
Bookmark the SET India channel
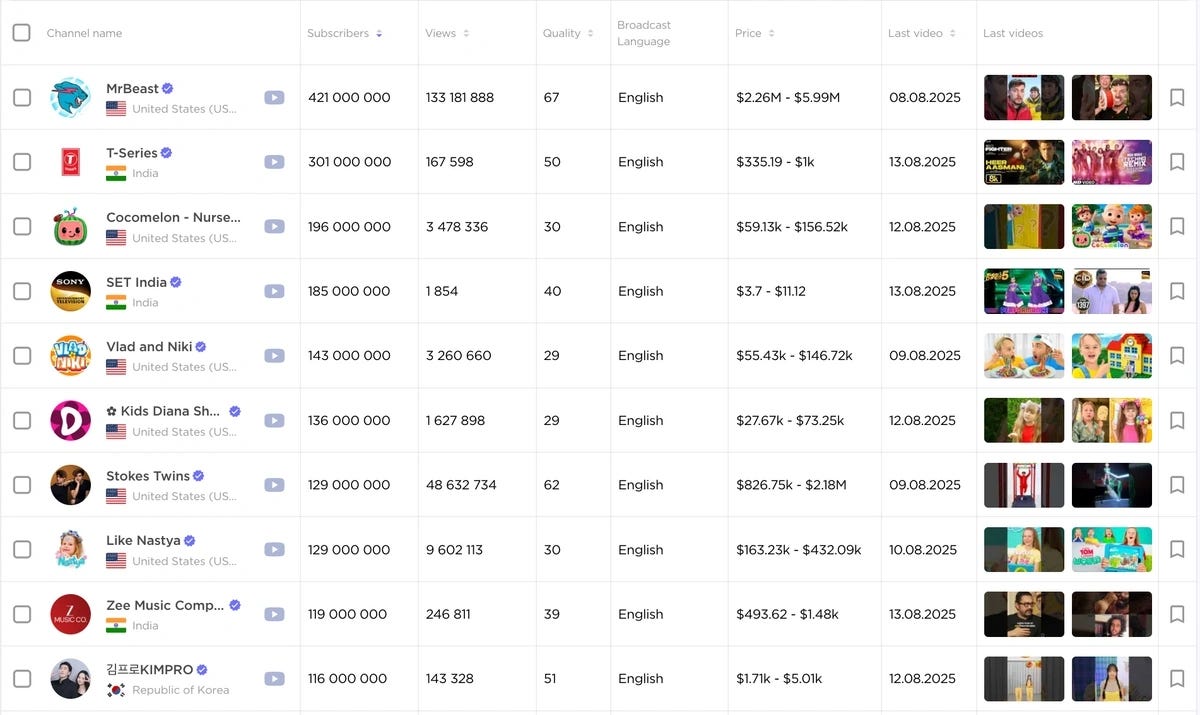click(x=1177, y=291)
